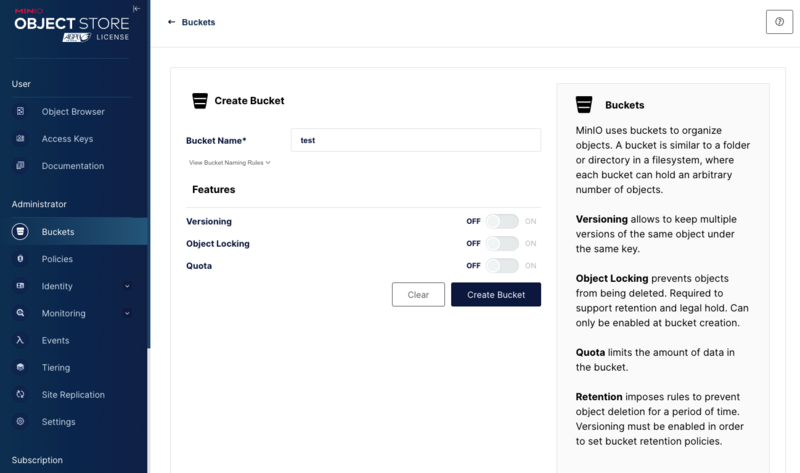Click the Site Replication icon
This screenshot has height=473, width=800.
[x=20, y=394]
